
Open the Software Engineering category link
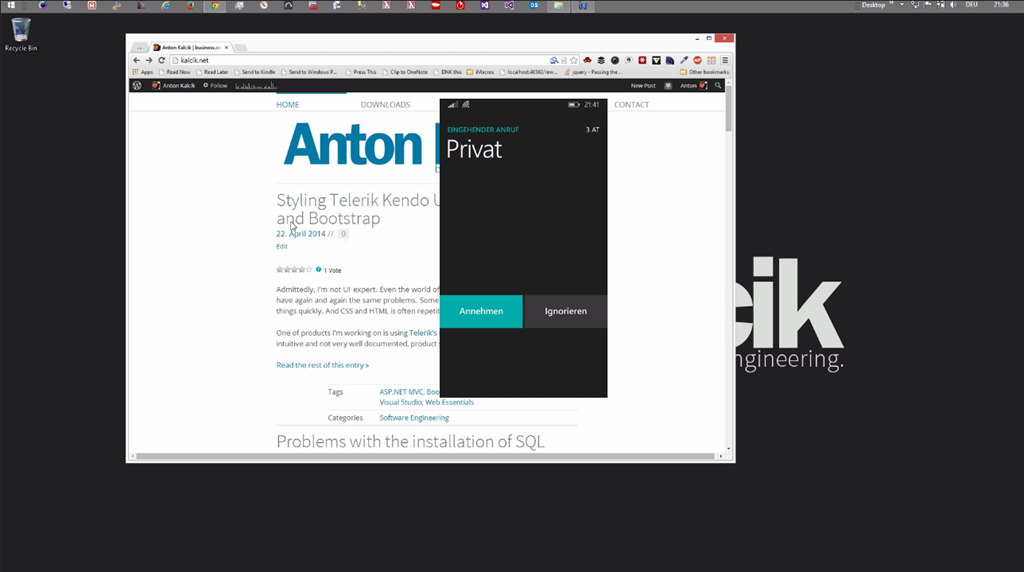pyautogui.click(x=414, y=418)
